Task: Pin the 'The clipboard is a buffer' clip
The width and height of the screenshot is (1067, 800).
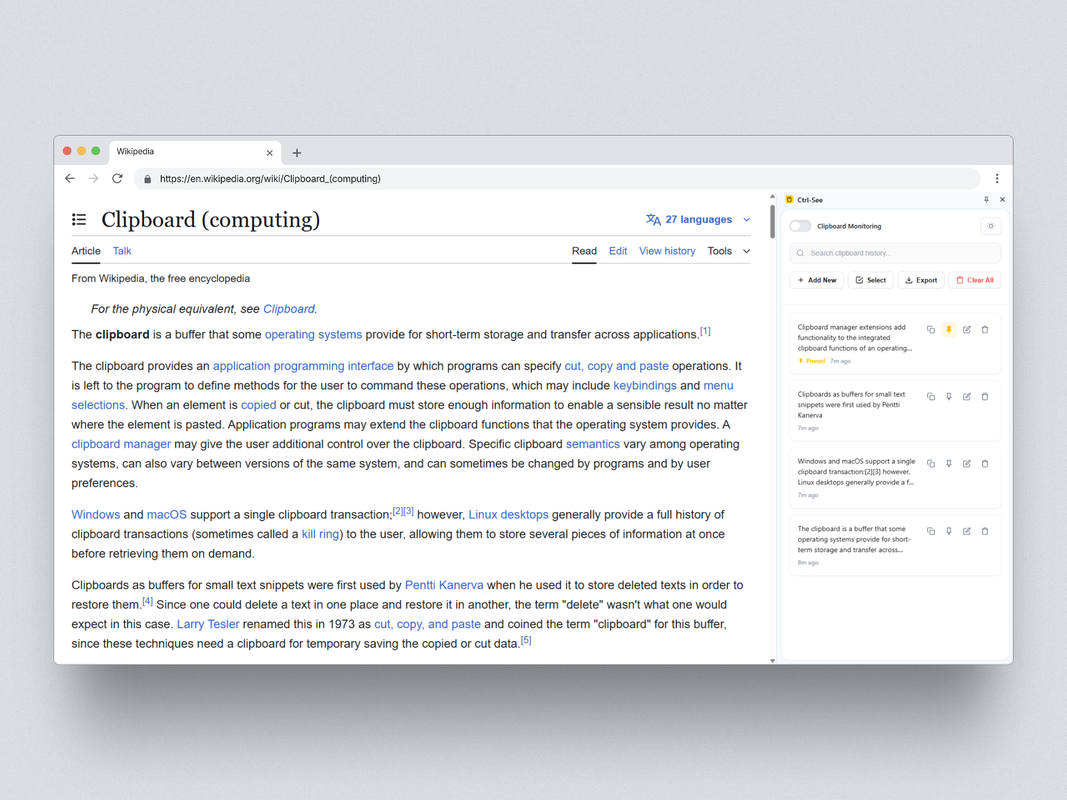Action: [949, 531]
